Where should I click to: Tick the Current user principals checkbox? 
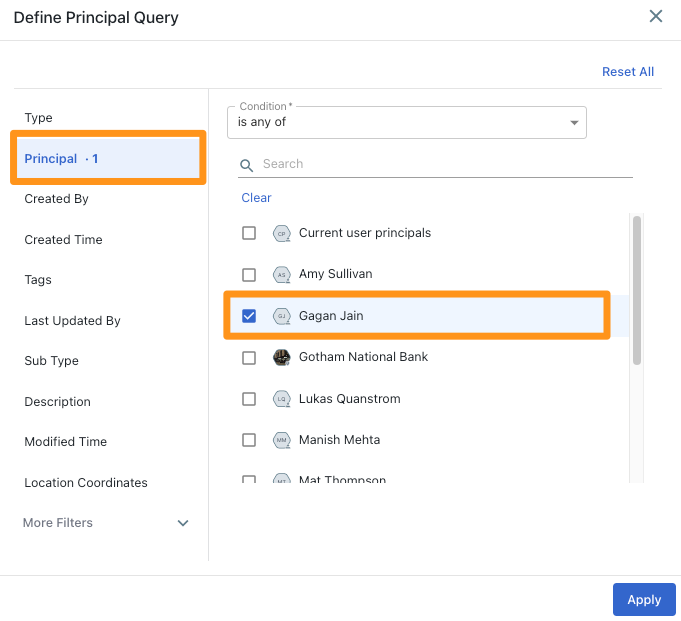pos(249,233)
